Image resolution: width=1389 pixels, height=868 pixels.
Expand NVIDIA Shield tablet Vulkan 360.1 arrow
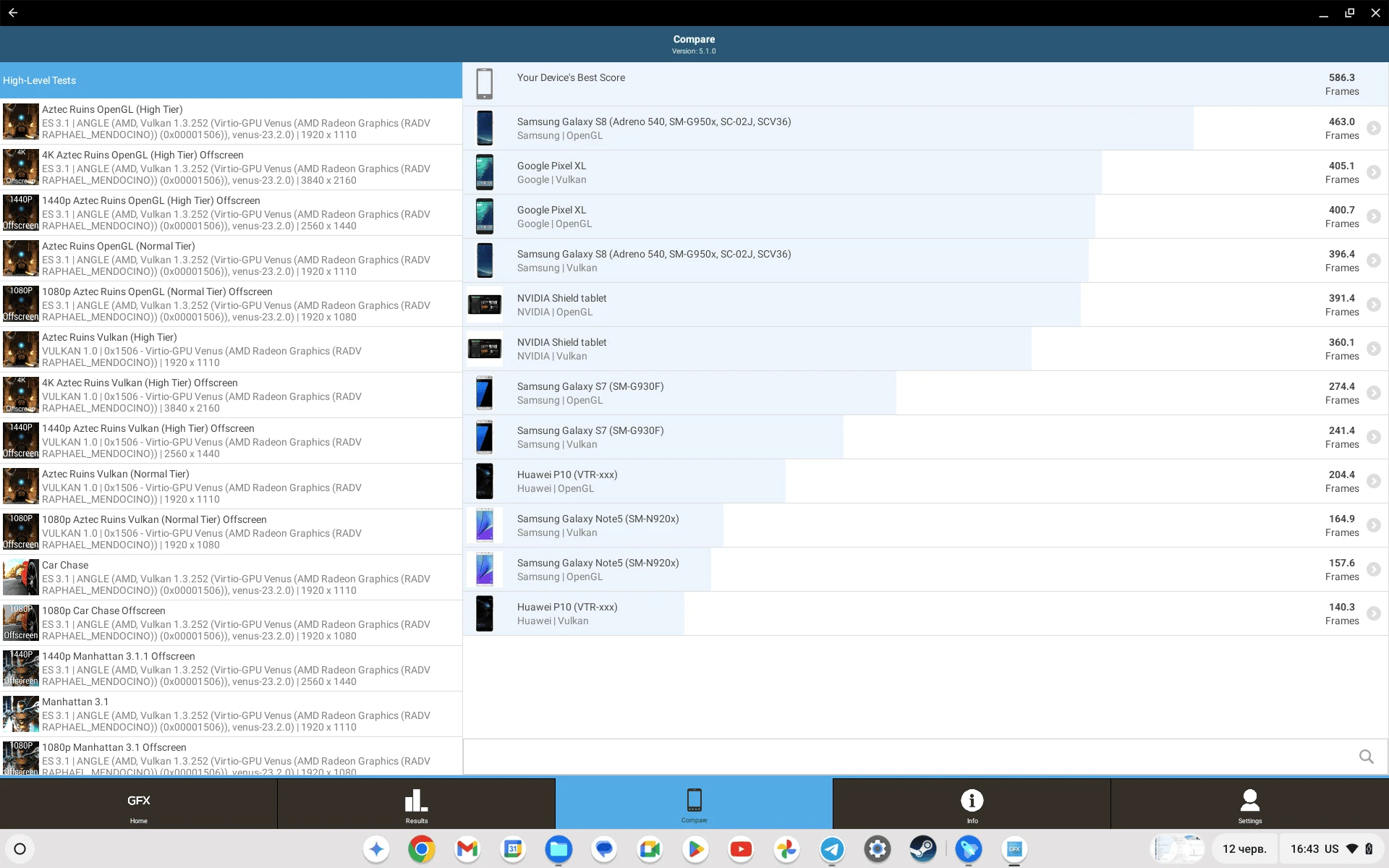1373,349
